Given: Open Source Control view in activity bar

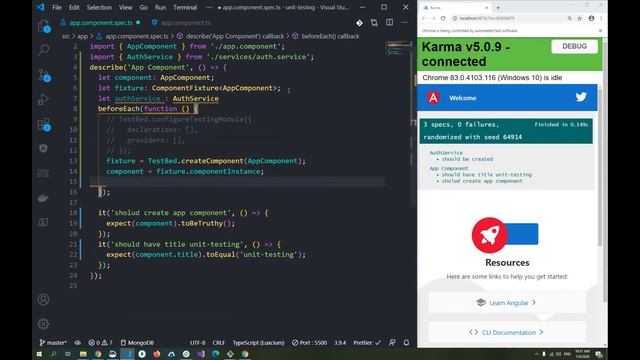Looking at the screenshot, I should click(44, 75).
